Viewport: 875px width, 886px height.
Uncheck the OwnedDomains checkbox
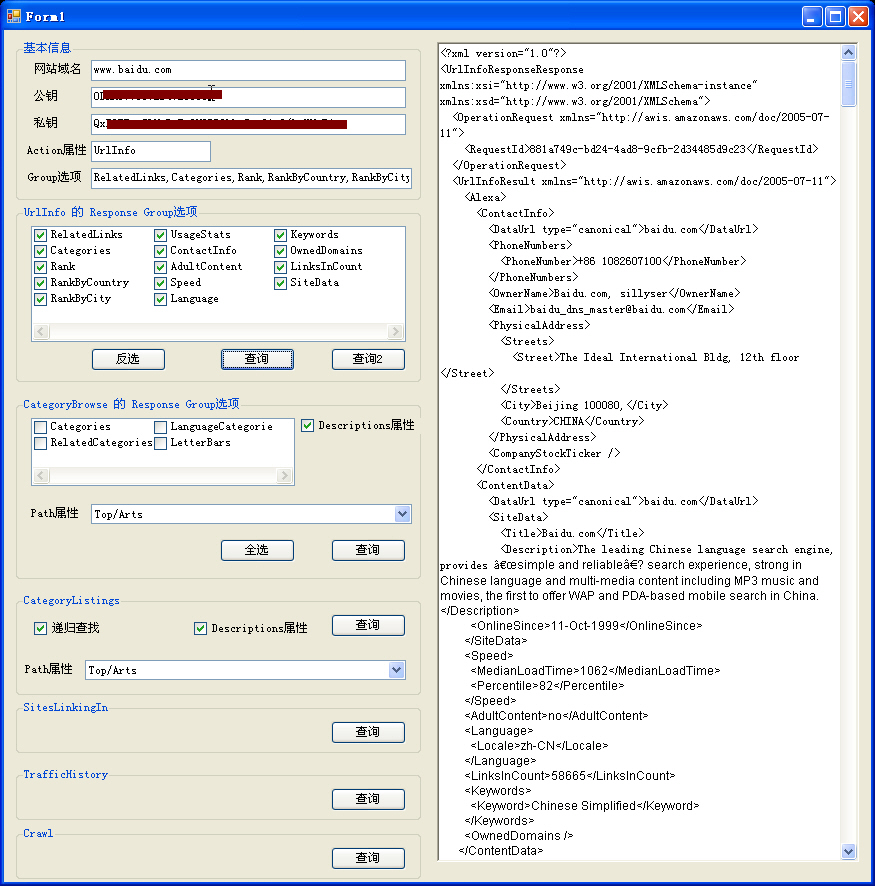coord(280,250)
